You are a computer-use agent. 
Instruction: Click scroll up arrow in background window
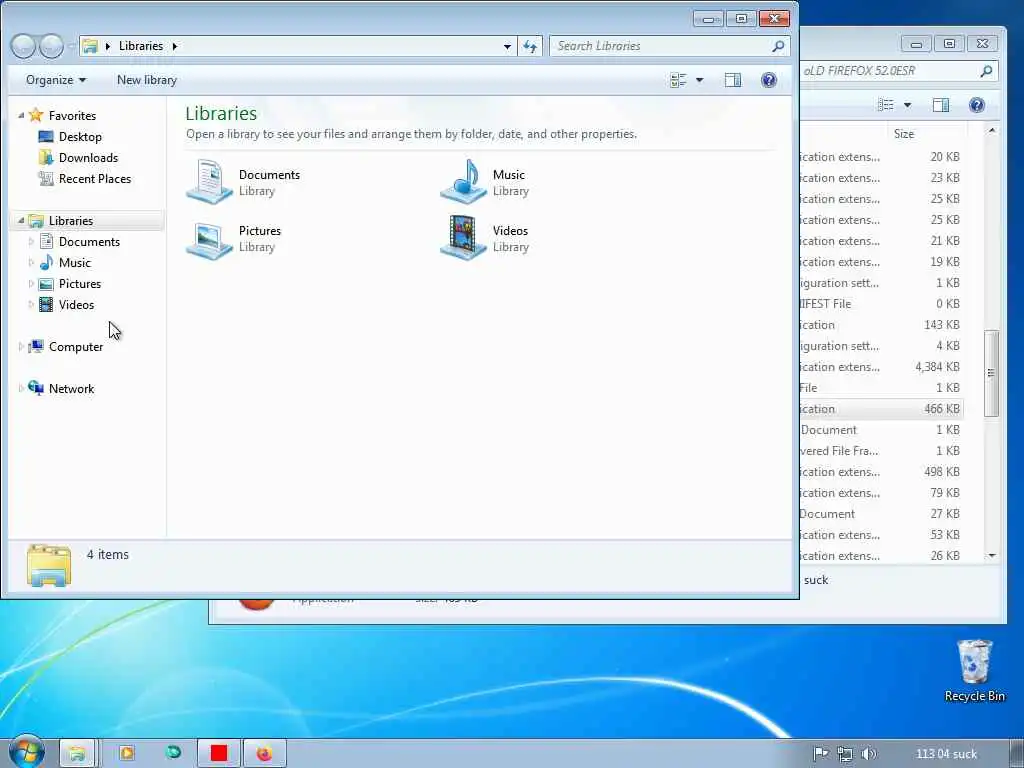tap(992, 131)
